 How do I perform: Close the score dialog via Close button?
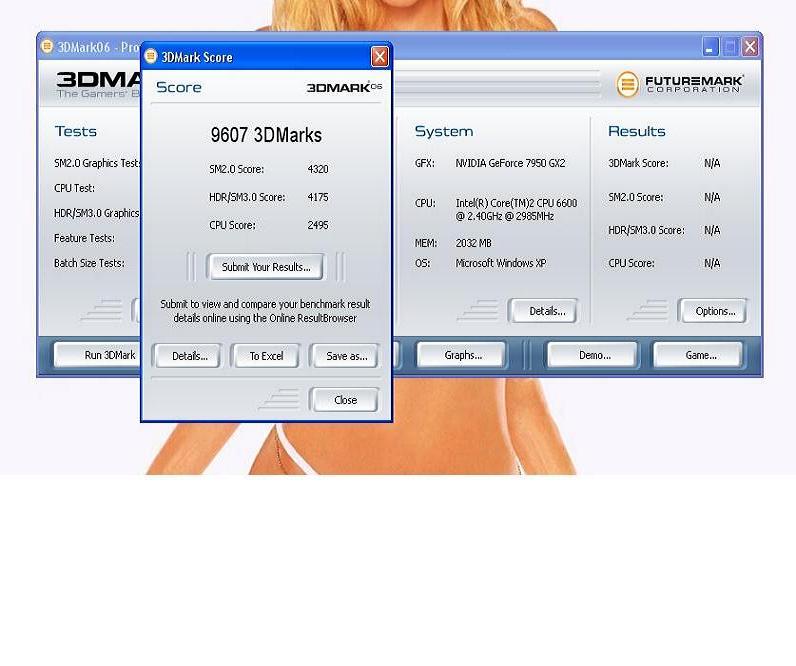tap(345, 400)
